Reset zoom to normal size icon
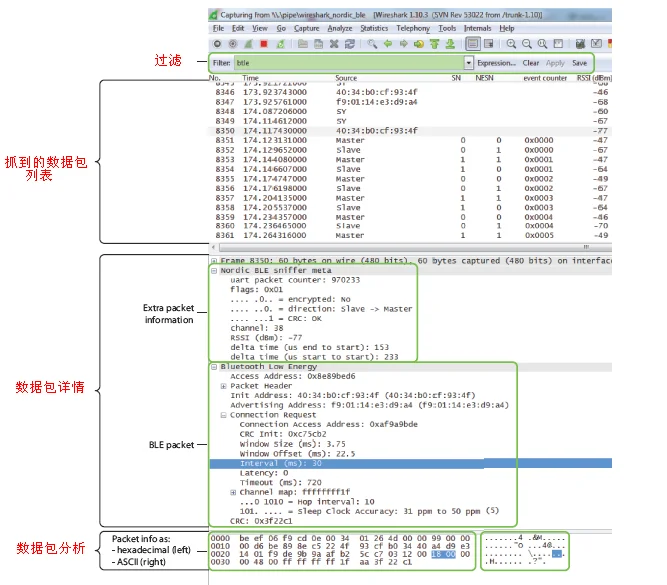The width and height of the screenshot is (667, 585). (542, 44)
